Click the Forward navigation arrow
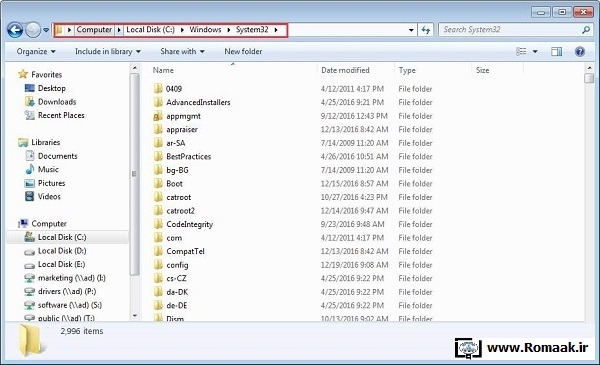This screenshot has height=365, width=600. (33, 30)
